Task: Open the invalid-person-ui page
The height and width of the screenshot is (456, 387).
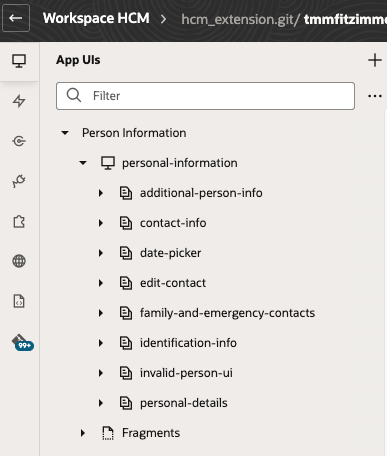Action: (x=186, y=373)
